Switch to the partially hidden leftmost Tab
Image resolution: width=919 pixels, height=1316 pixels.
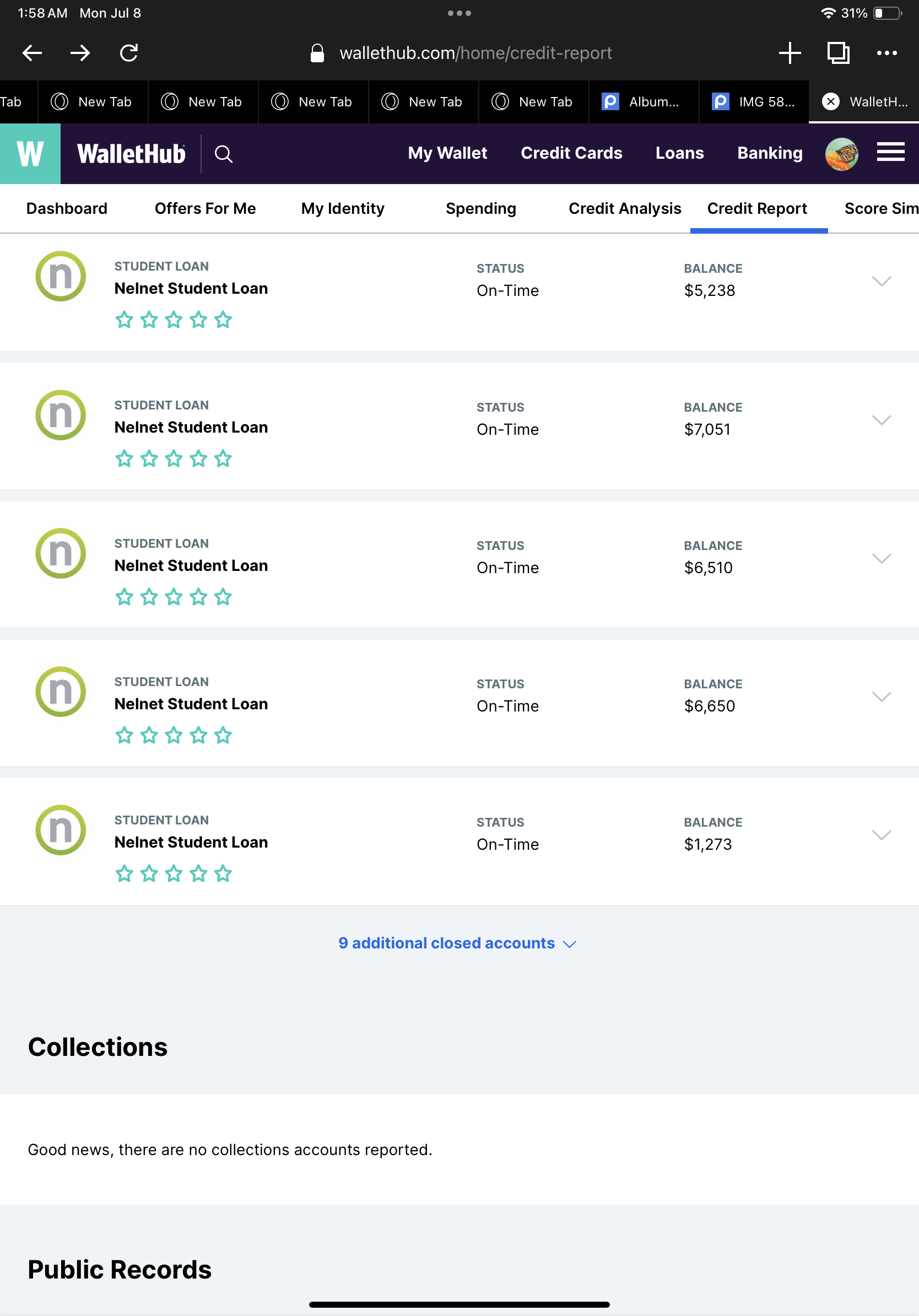tap(18, 101)
